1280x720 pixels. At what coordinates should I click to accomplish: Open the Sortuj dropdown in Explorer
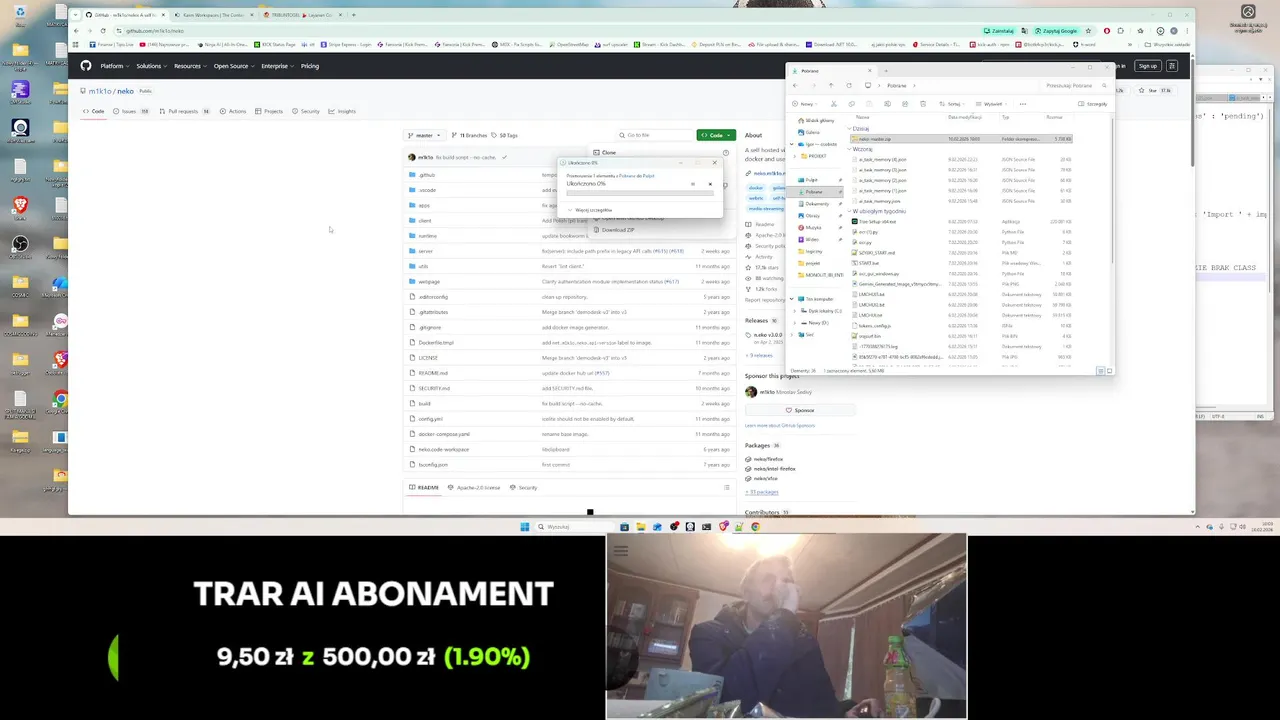953,103
